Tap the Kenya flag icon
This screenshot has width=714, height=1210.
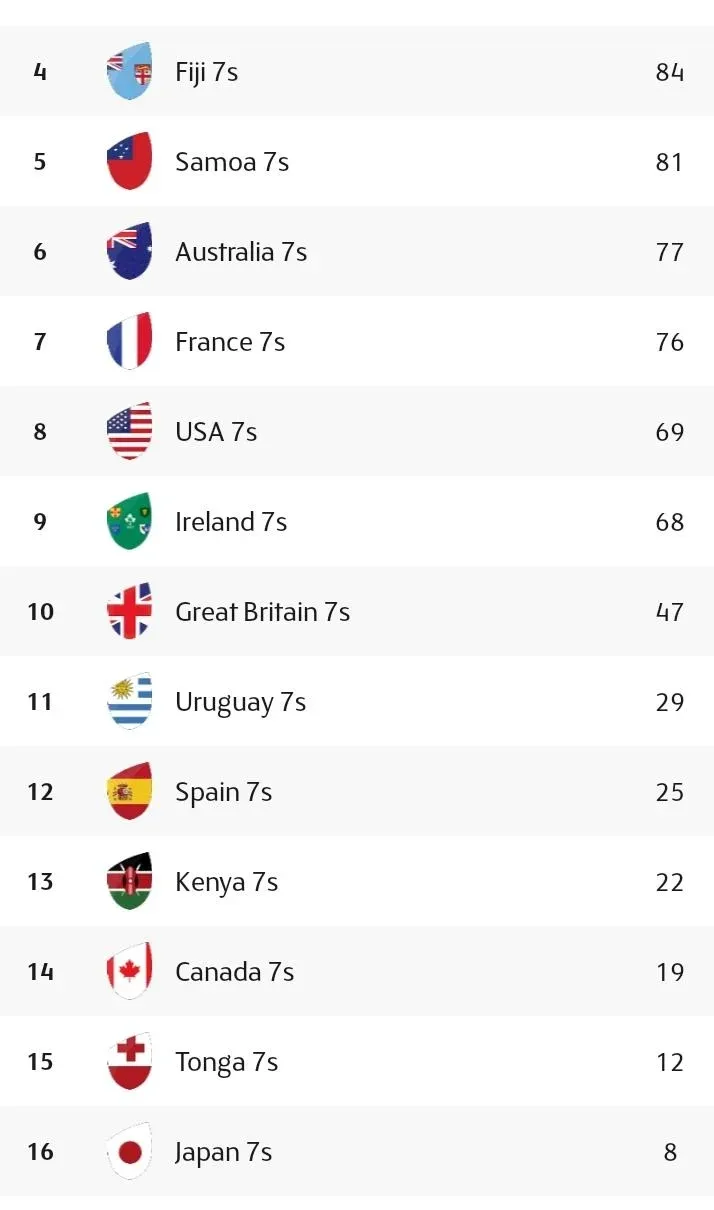(130, 882)
